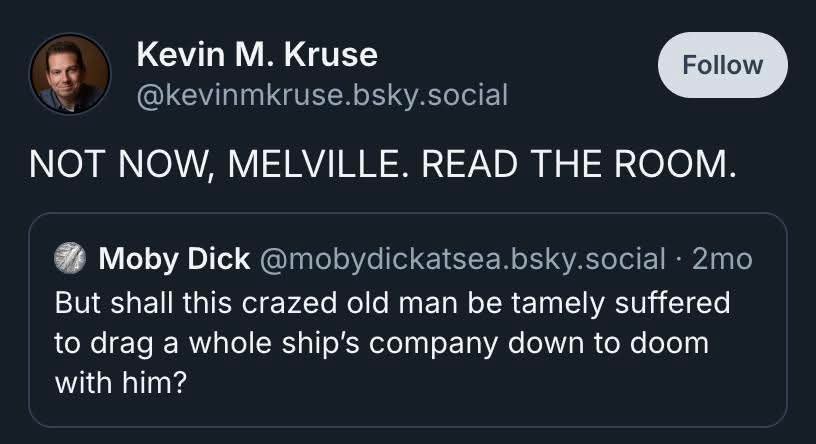Image resolution: width=816 pixels, height=444 pixels.
Task: Visit the @mobydickatsea.bsky.social handle
Action: click(x=462, y=259)
